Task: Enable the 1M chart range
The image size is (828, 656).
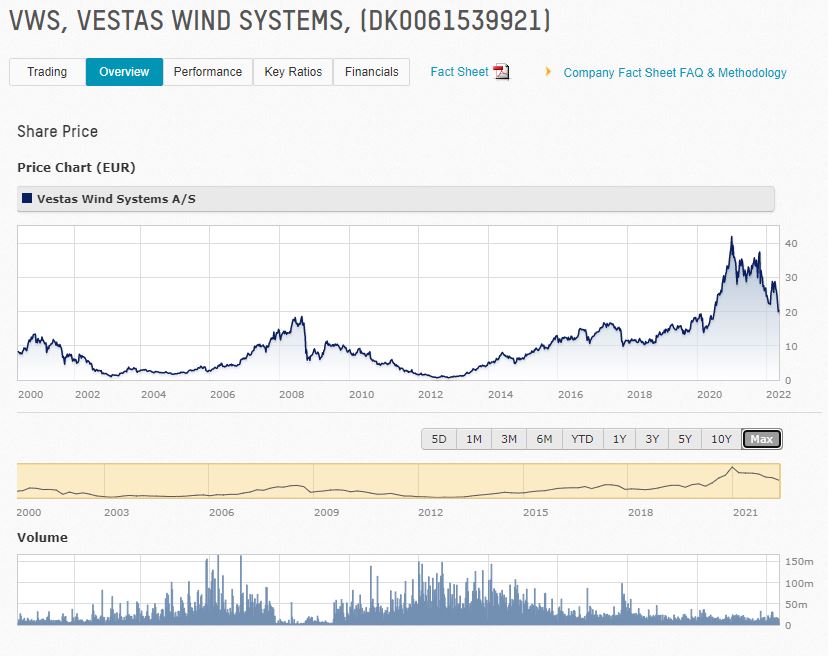Action: point(474,438)
